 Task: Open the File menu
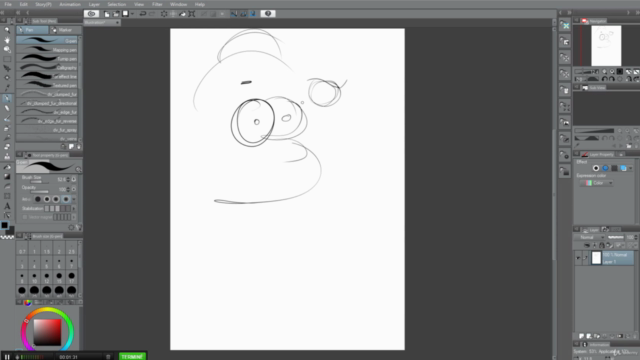8,4
